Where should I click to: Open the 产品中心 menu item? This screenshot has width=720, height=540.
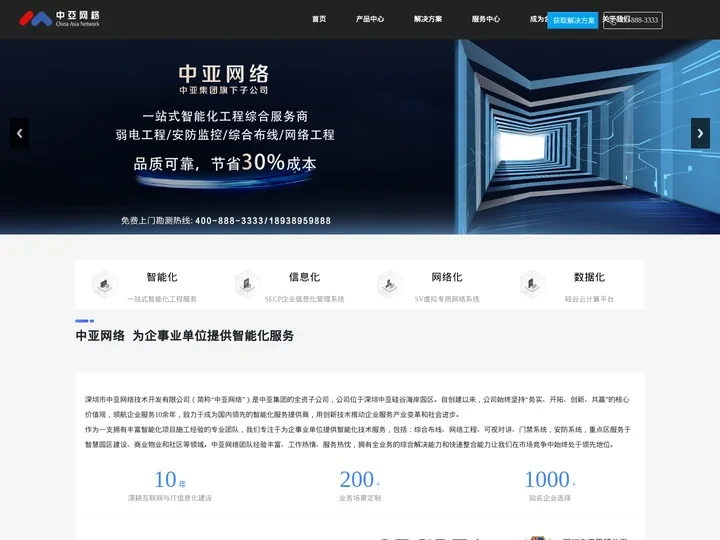point(370,19)
